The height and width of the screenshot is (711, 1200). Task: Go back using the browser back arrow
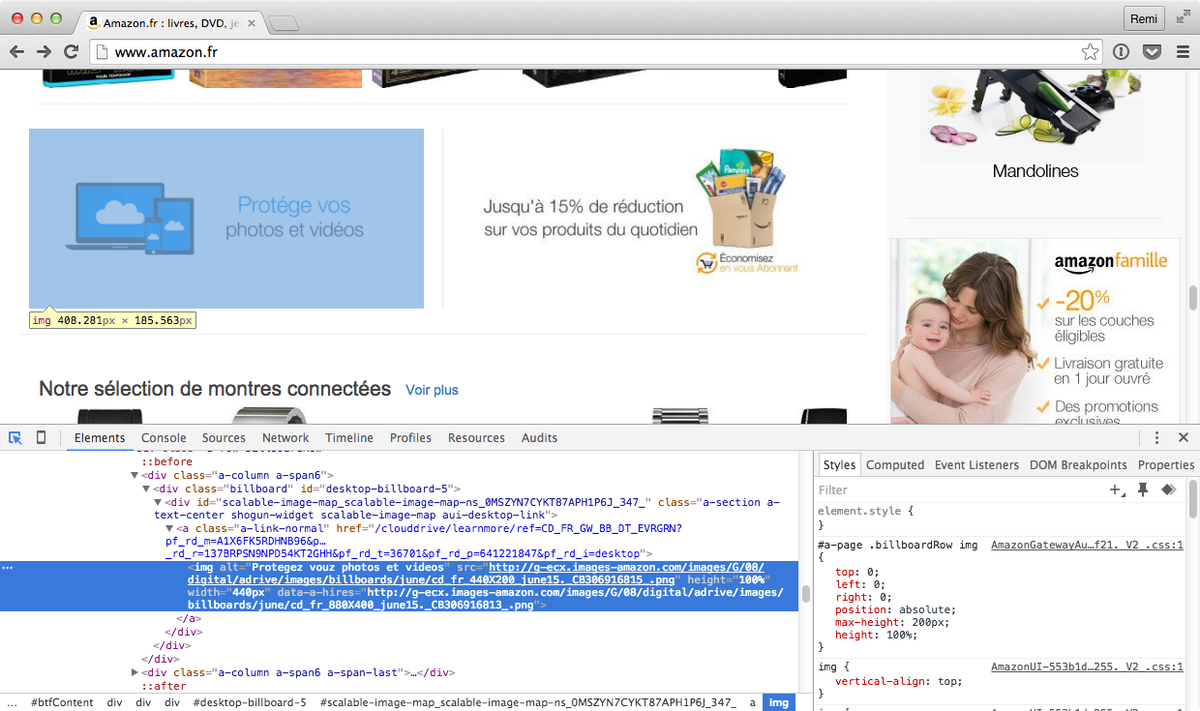click(x=17, y=52)
